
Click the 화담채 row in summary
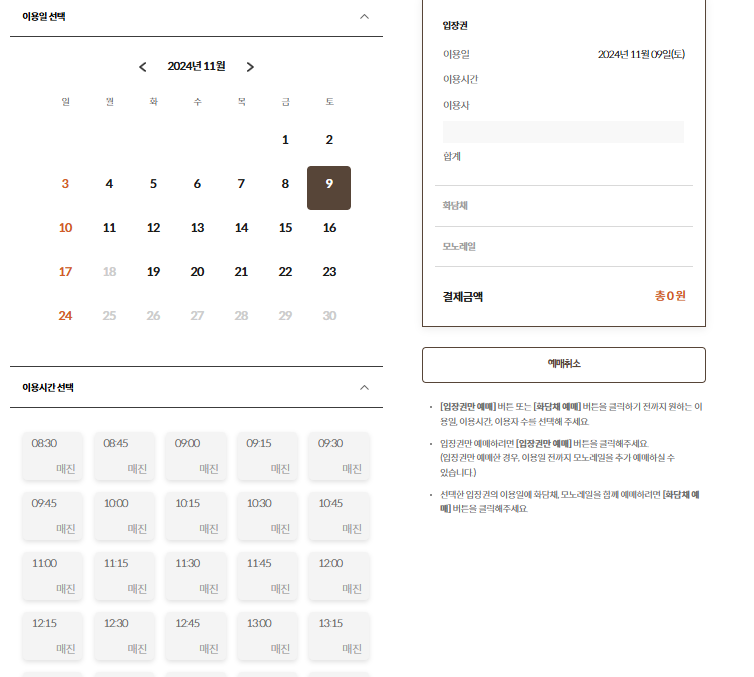(x=564, y=206)
